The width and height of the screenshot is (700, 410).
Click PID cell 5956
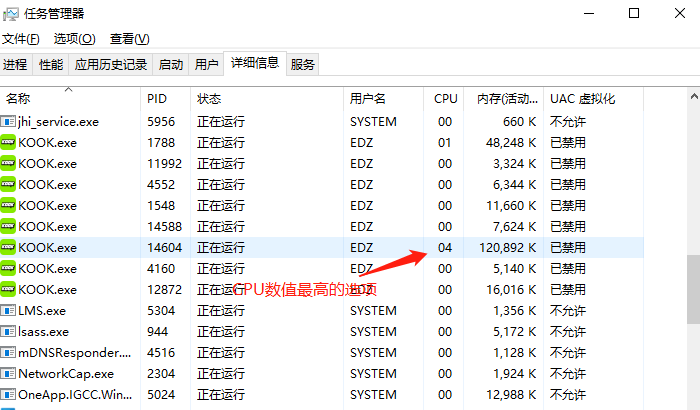pos(161,122)
